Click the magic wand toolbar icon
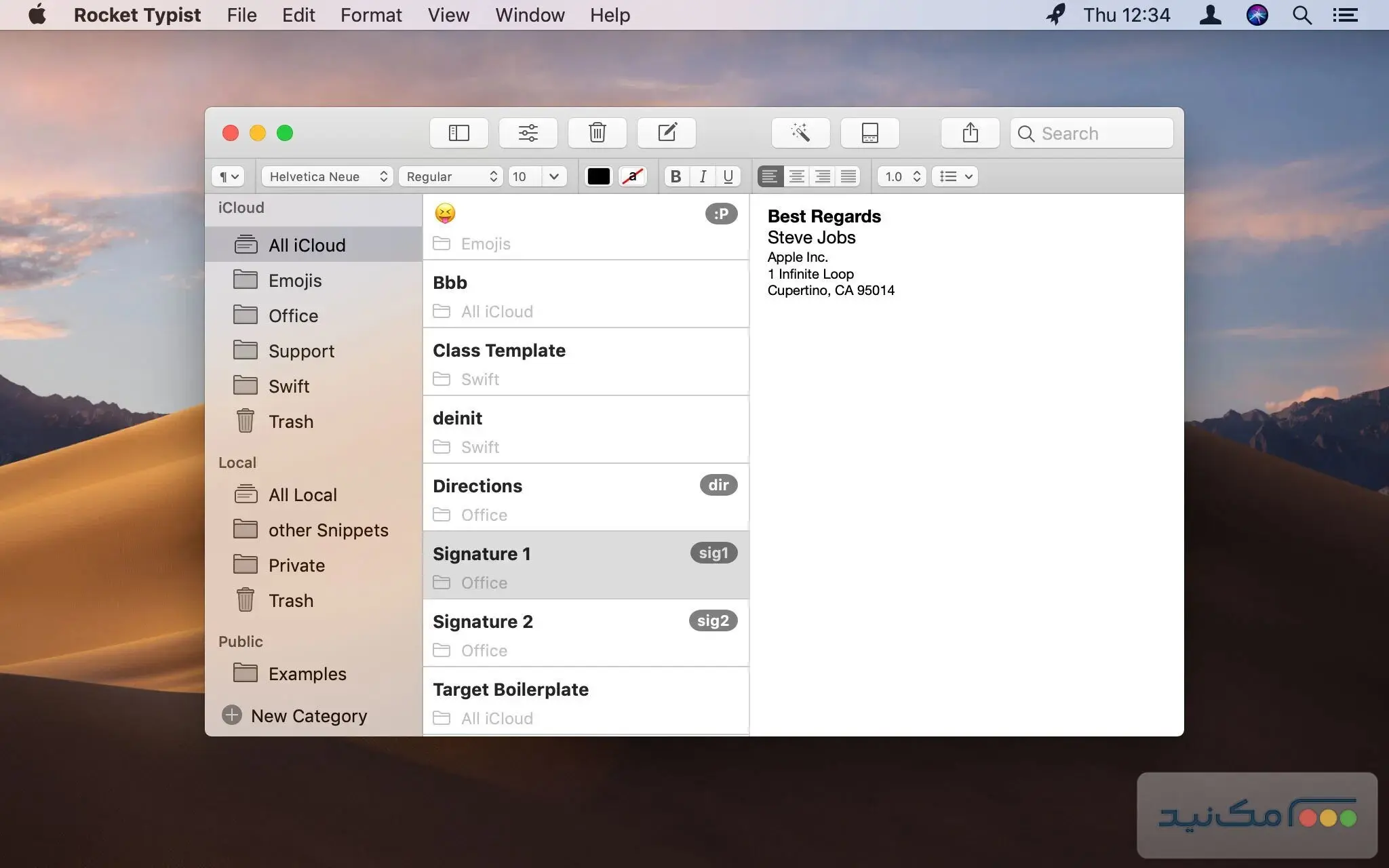 800,133
